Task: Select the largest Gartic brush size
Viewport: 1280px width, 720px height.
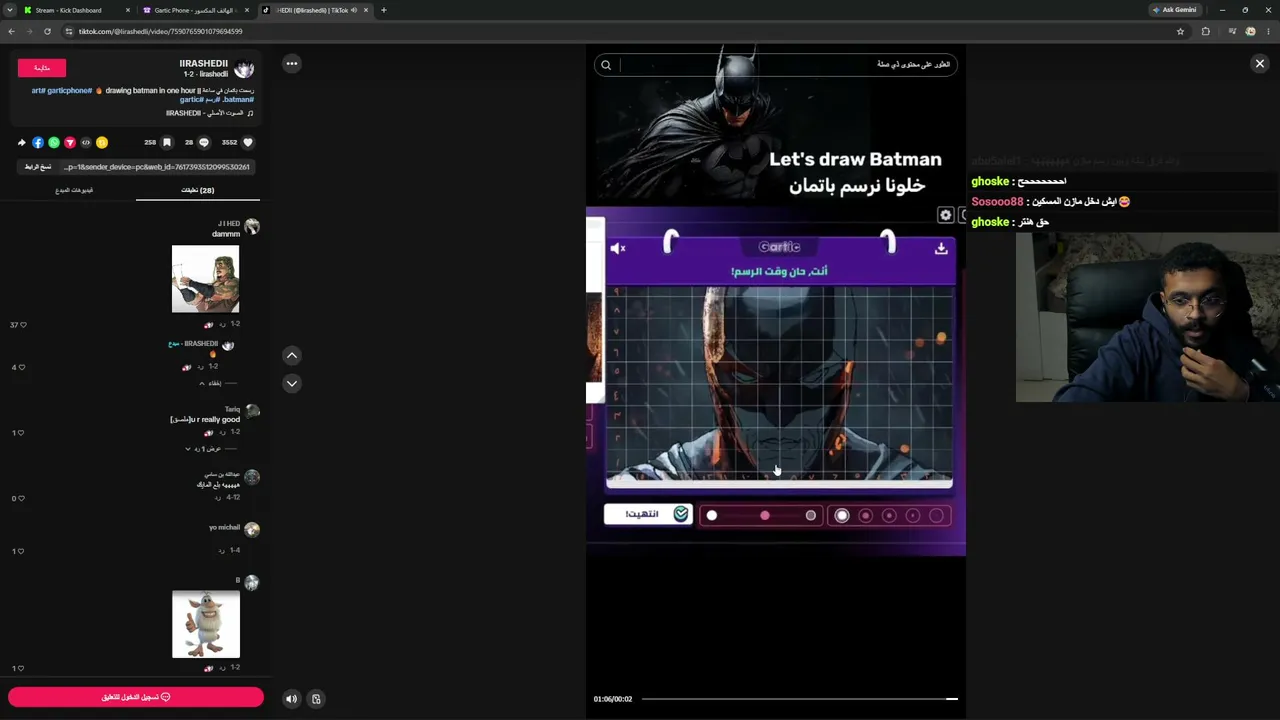Action: tap(842, 515)
